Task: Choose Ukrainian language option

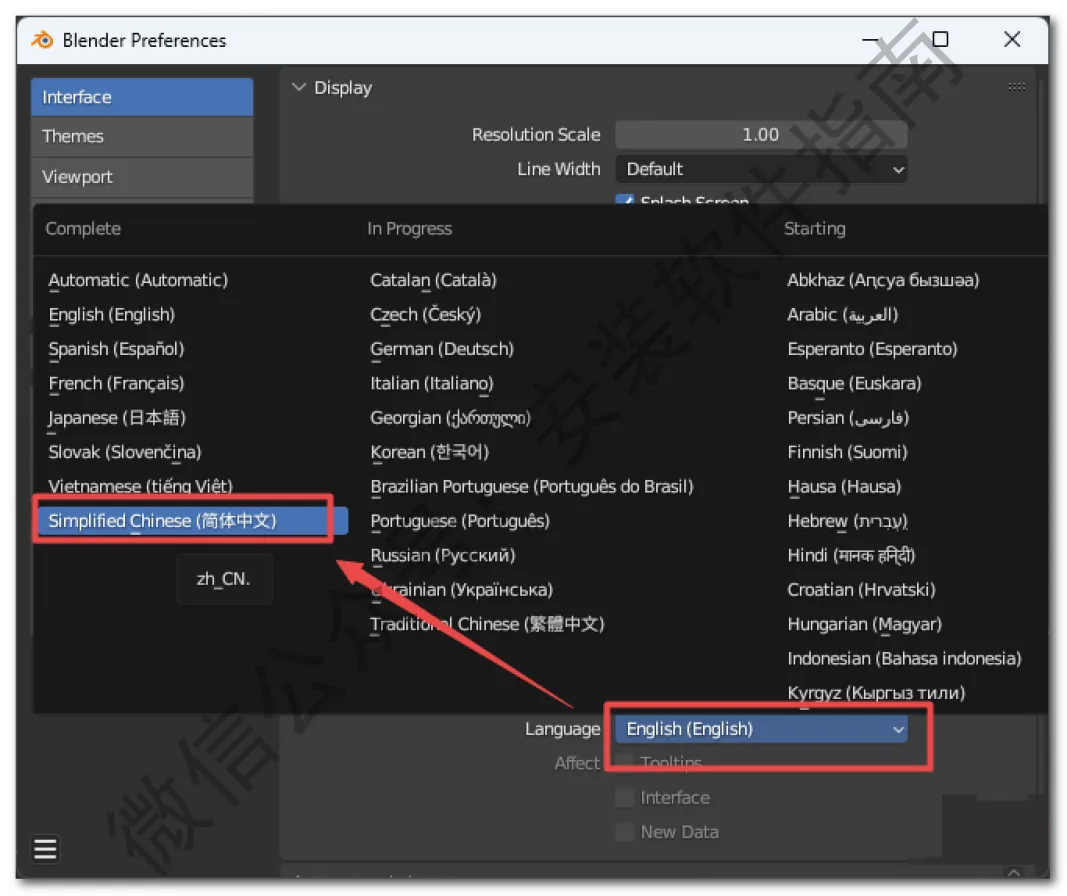Action: point(461,589)
